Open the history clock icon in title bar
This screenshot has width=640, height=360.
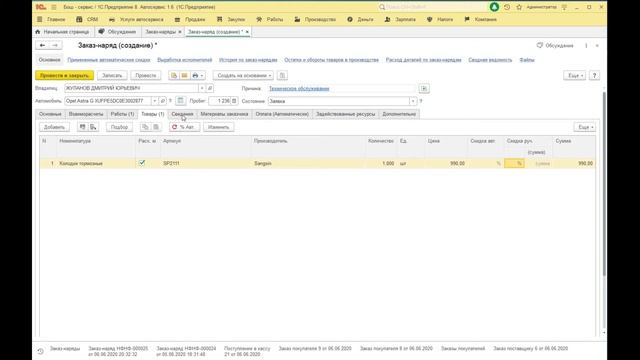click(x=507, y=7)
